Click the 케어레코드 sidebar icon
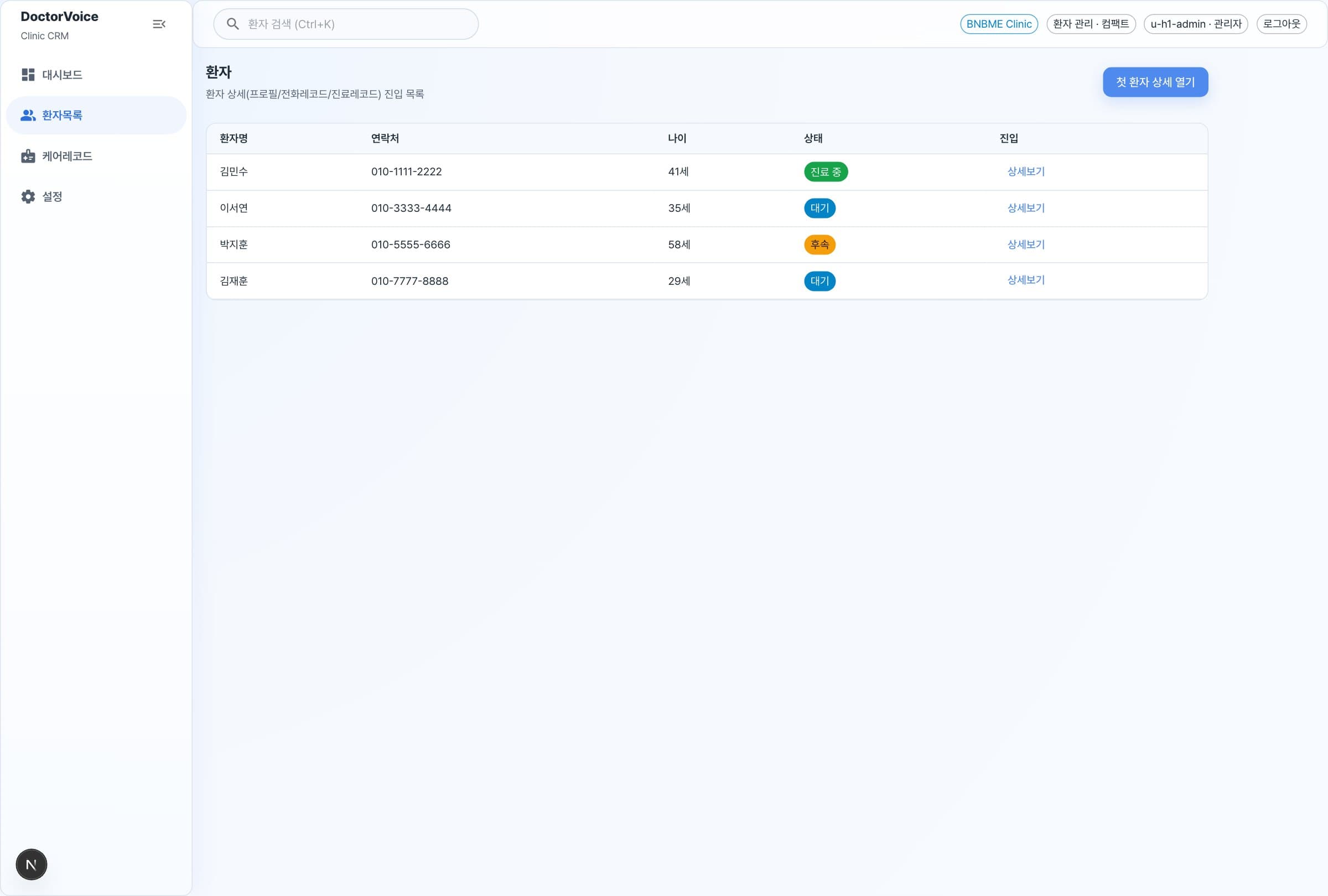 tap(28, 155)
